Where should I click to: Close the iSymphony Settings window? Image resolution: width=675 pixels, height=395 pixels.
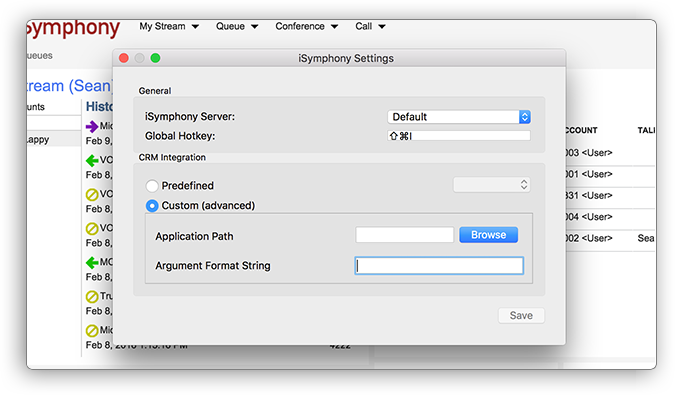click(124, 58)
